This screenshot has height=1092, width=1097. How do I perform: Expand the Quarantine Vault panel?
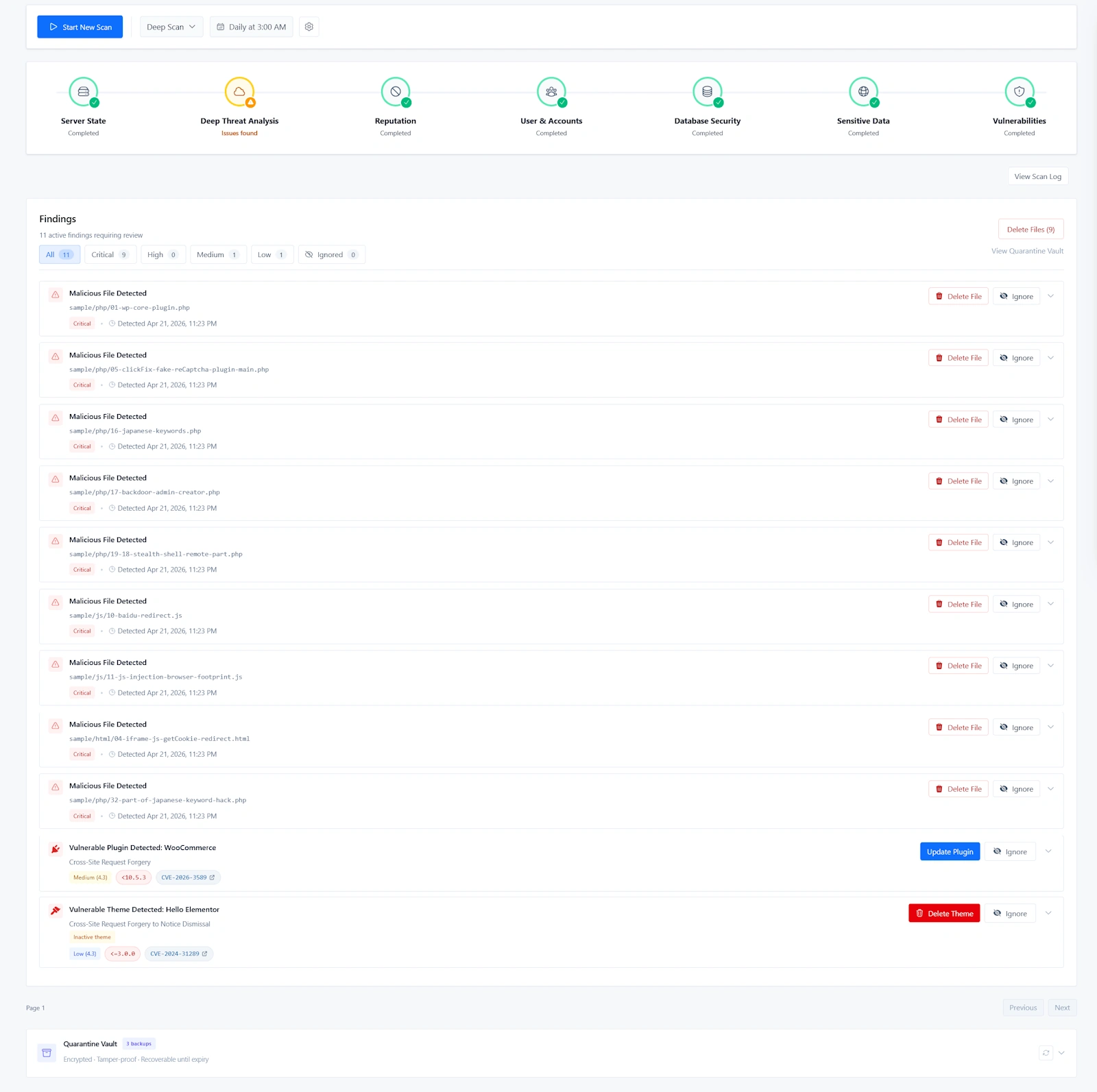tap(1060, 1052)
